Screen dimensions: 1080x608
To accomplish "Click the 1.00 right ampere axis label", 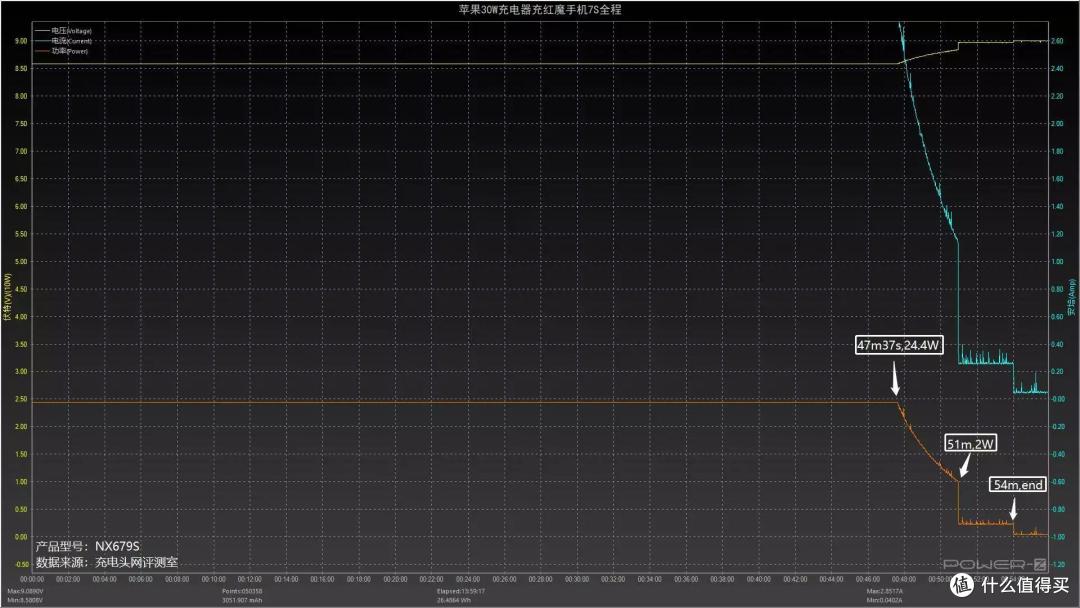I will tap(1057, 262).
